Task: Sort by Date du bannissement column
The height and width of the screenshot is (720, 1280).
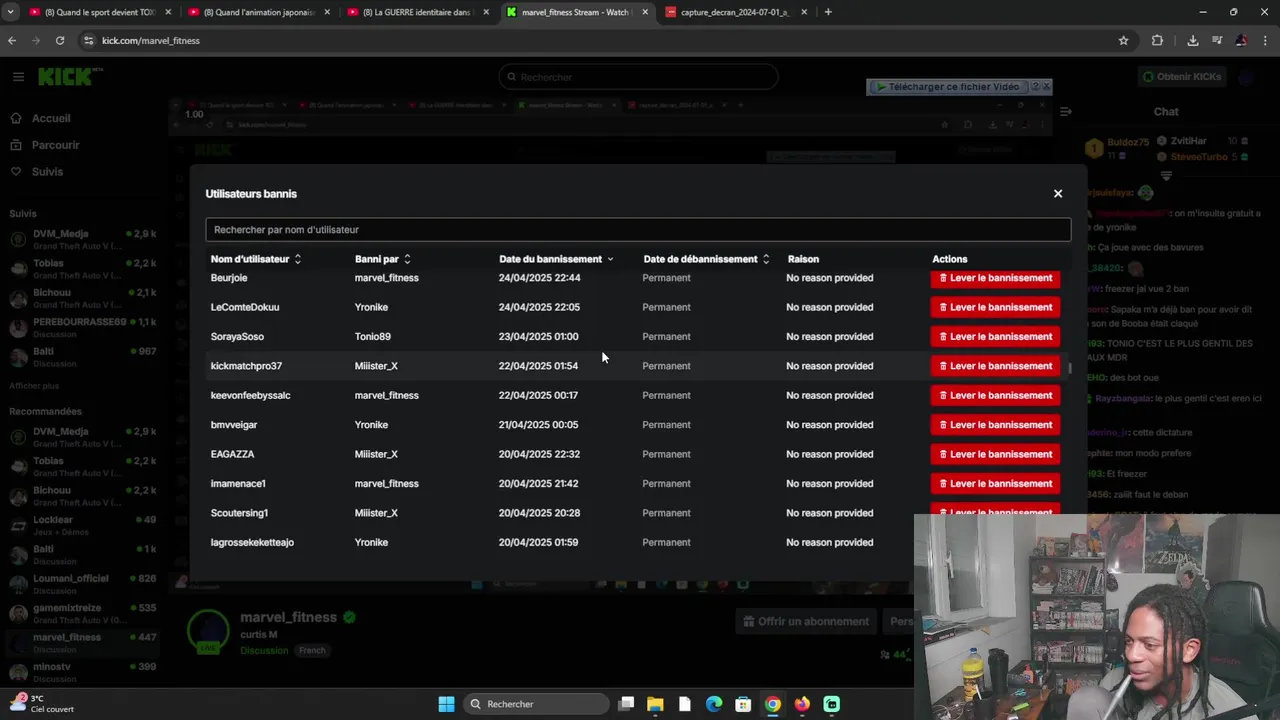Action: 557,259
